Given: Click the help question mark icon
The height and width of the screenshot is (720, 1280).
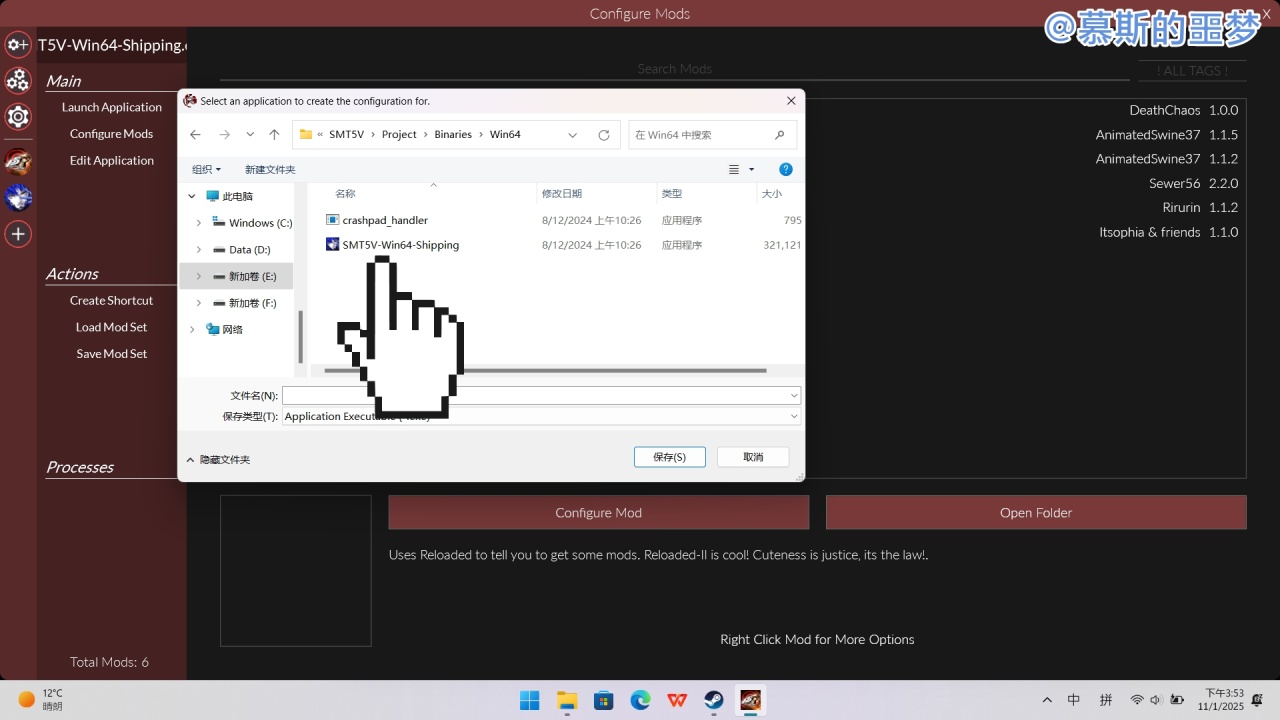Looking at the screenshot, I should [786, 169].
